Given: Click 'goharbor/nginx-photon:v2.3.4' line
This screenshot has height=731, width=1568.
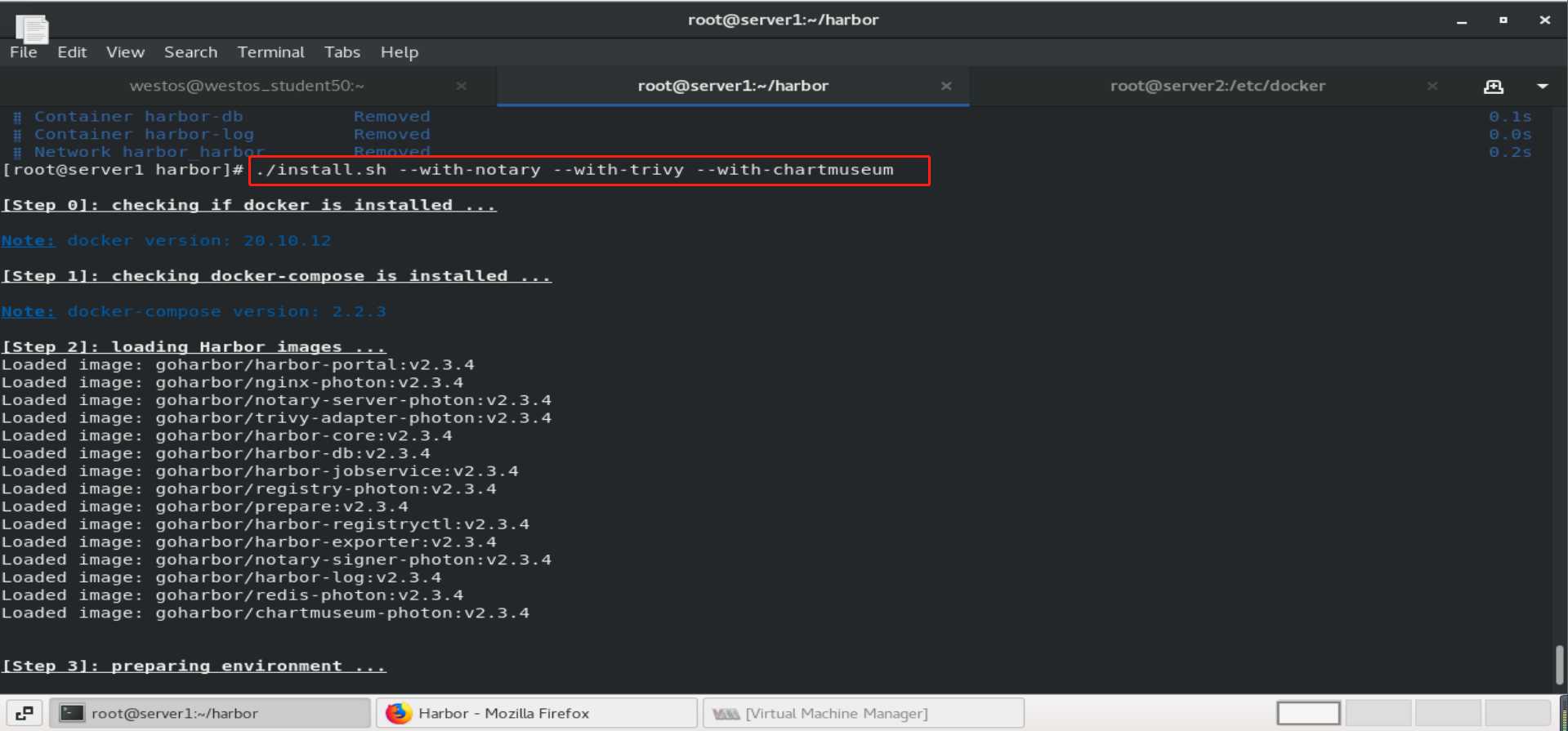Looking at the screenshot, I should 232,383.
